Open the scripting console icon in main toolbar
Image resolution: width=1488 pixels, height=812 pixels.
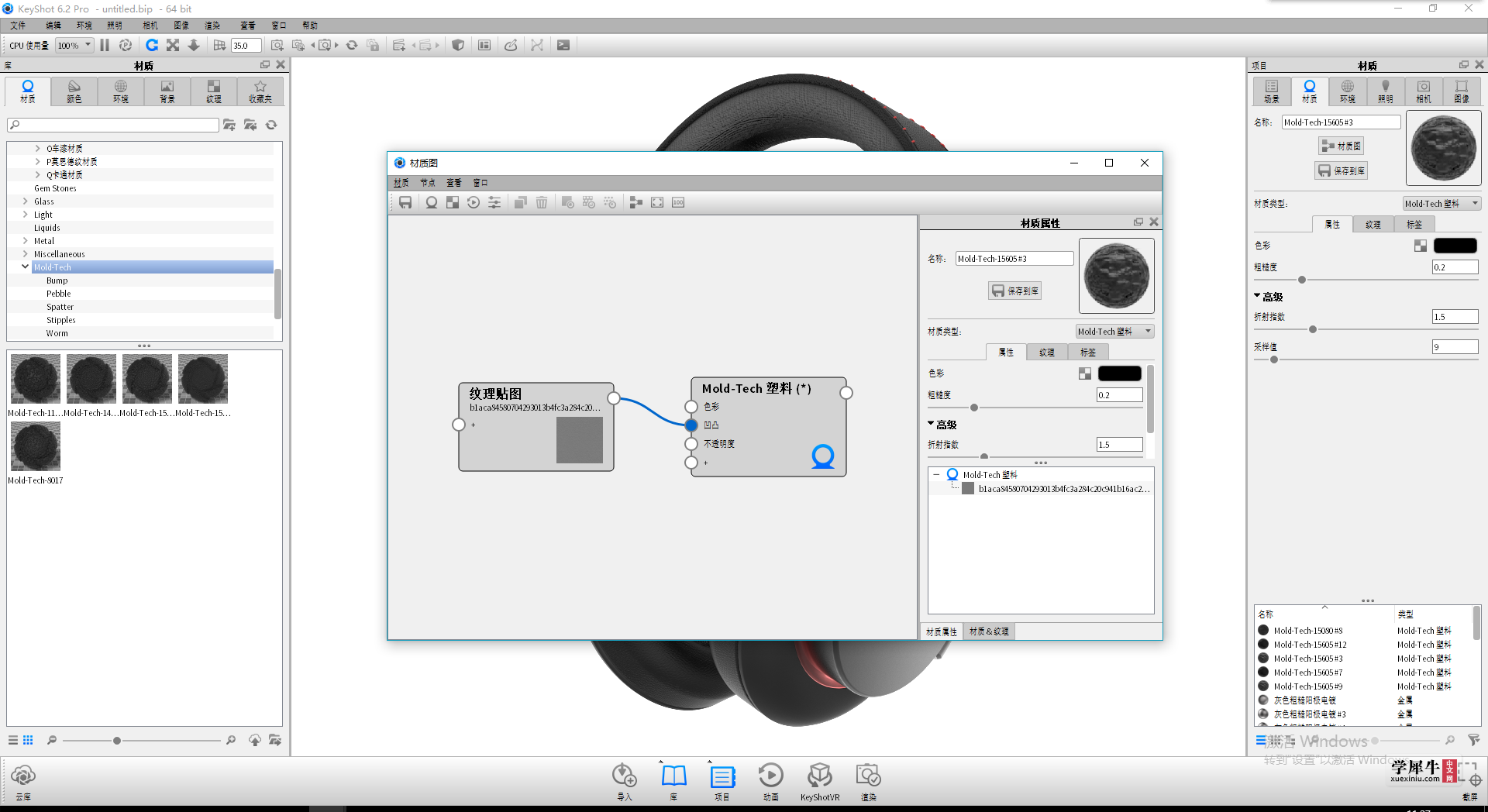pos(563,45)
